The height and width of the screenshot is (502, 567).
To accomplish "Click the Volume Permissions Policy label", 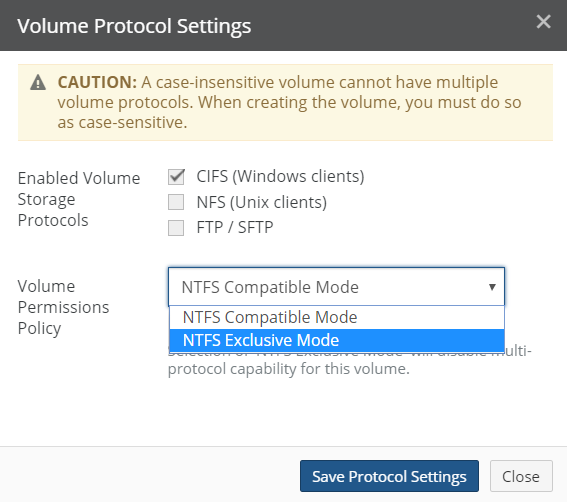I will 63,307.
